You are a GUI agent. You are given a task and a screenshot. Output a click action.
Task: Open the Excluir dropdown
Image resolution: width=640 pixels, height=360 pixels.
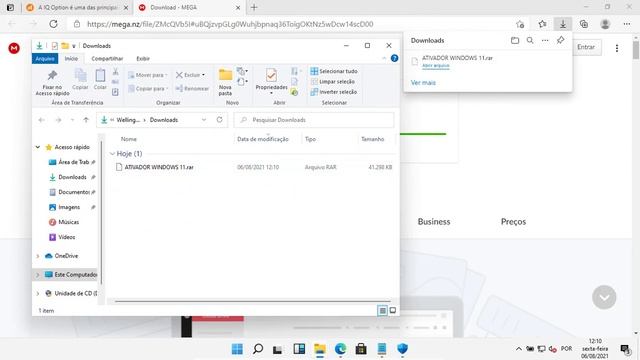tap(190, 75)
